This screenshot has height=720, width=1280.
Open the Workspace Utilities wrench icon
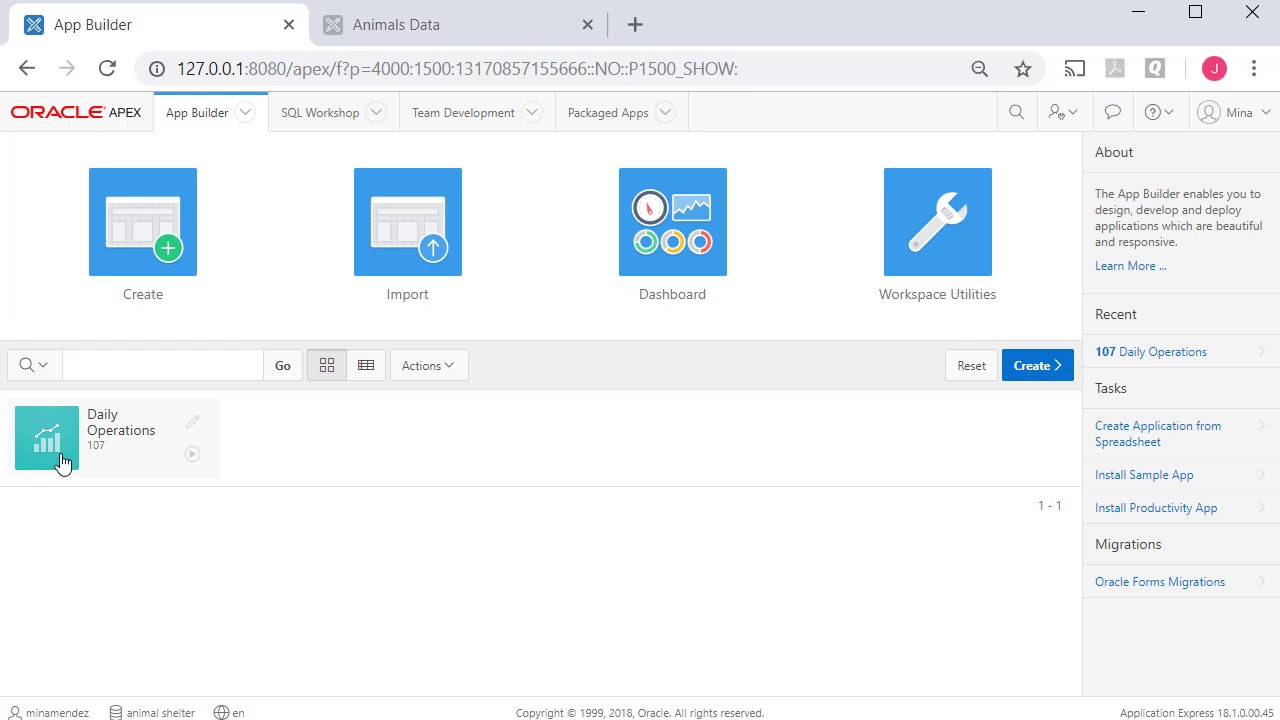click(x=938, y=222)
